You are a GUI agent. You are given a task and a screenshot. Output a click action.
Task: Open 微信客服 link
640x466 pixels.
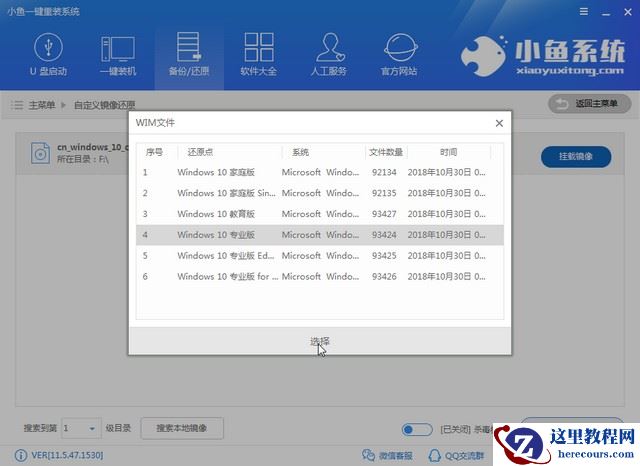[x=387, y=455]
